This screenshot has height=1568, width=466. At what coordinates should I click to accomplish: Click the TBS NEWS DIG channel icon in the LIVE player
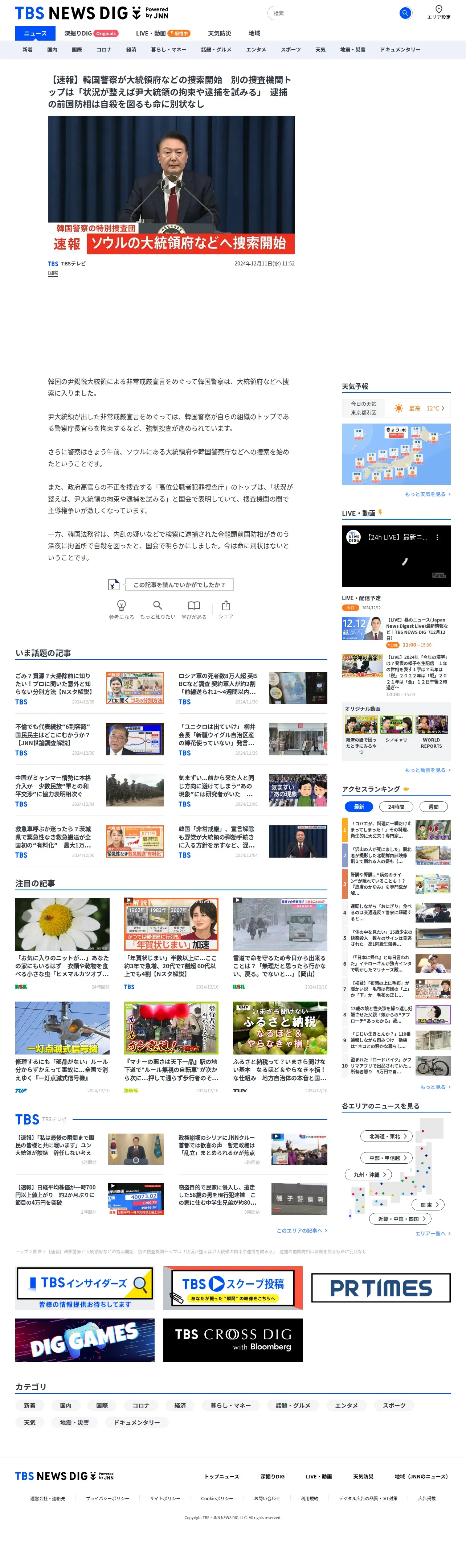pyautogui.click(x=354, y=537)
